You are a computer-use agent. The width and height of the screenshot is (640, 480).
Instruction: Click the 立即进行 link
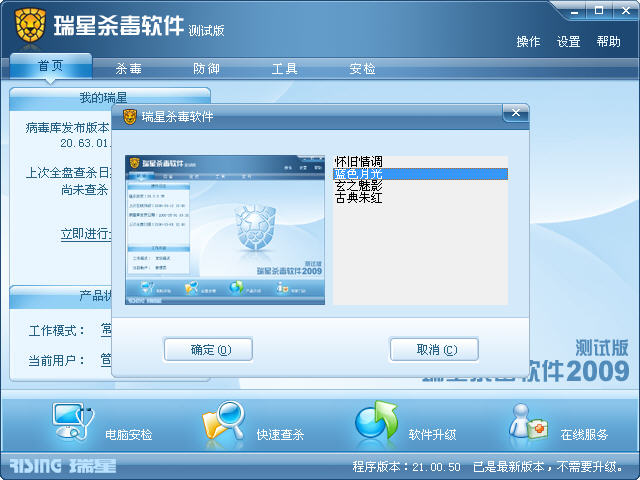click(x=85, y=234)
